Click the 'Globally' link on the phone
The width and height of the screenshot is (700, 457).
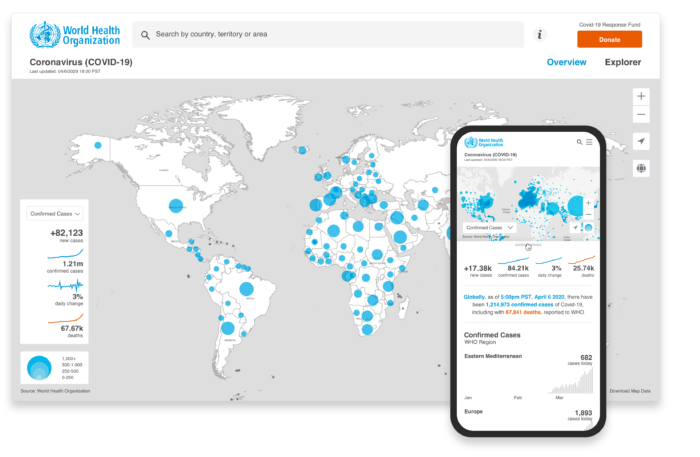pyautogui.click(x=474, y=297)
